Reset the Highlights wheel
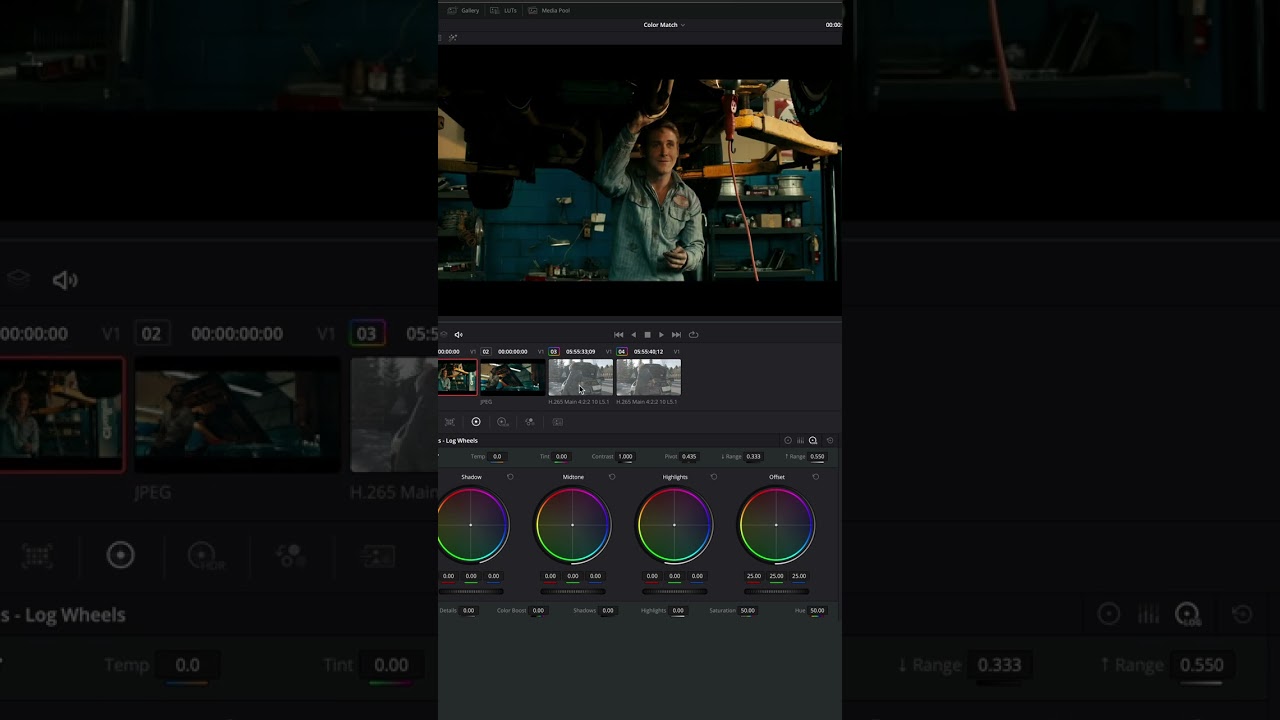Viewport: 1280px width, 720px height. click(713, 477)
